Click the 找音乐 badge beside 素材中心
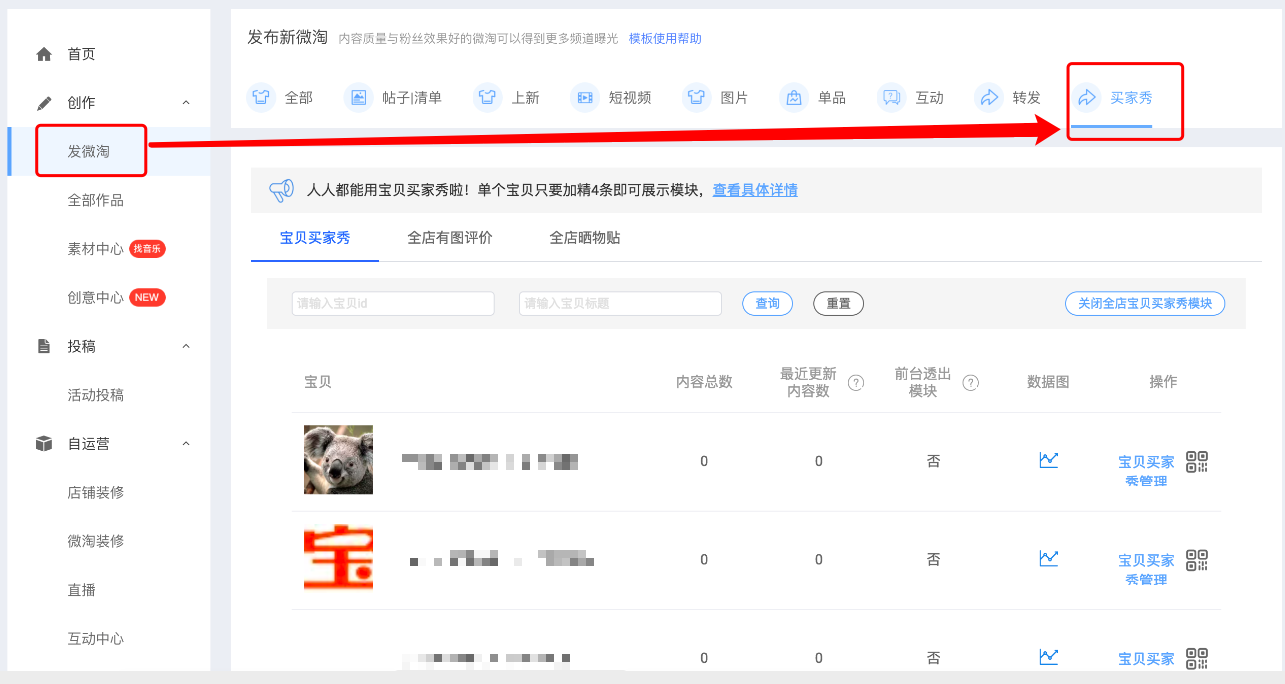This screenshot has height=684, width=1285. (x=147, y=248)
